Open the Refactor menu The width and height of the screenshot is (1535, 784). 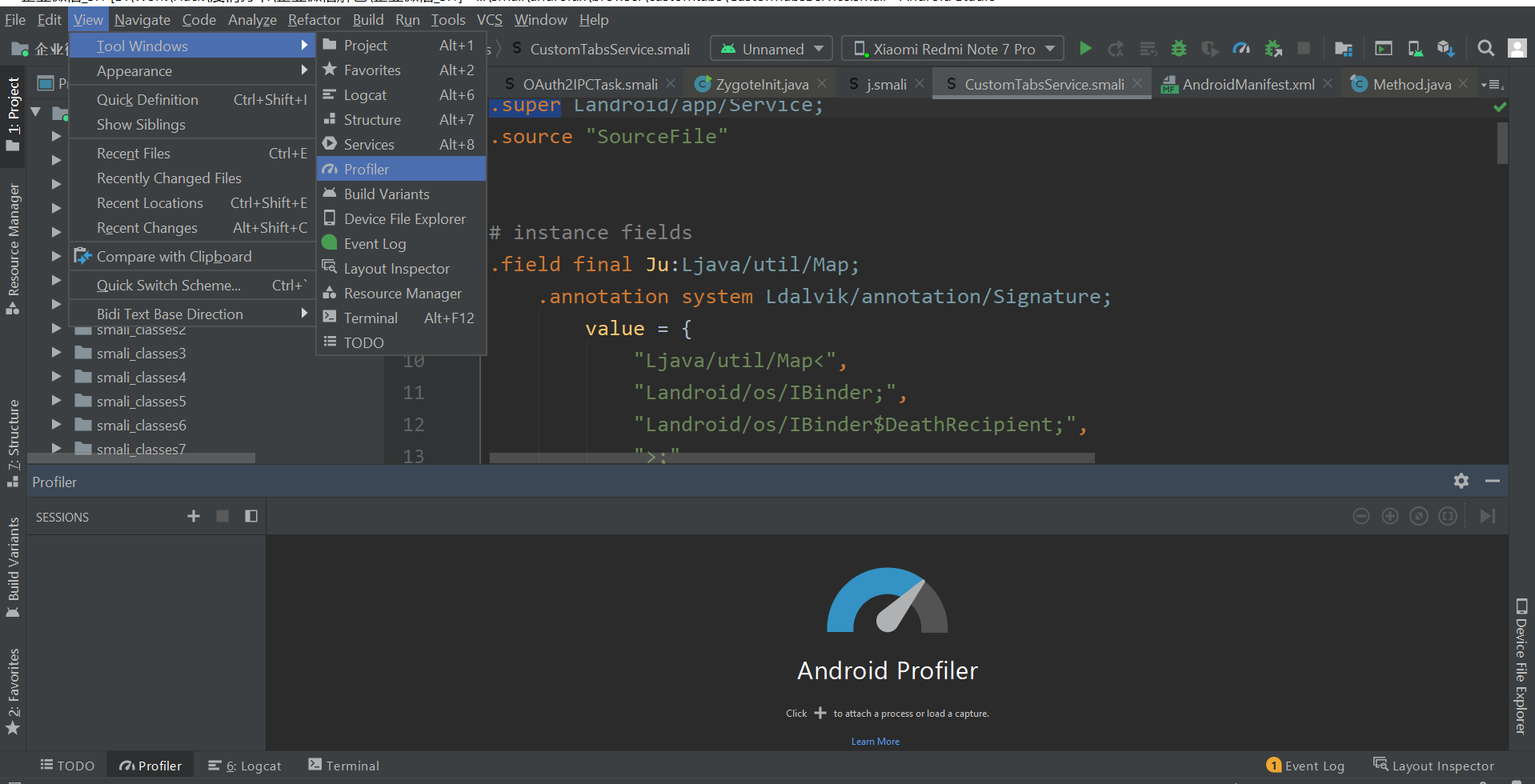[x=314, y=19]
